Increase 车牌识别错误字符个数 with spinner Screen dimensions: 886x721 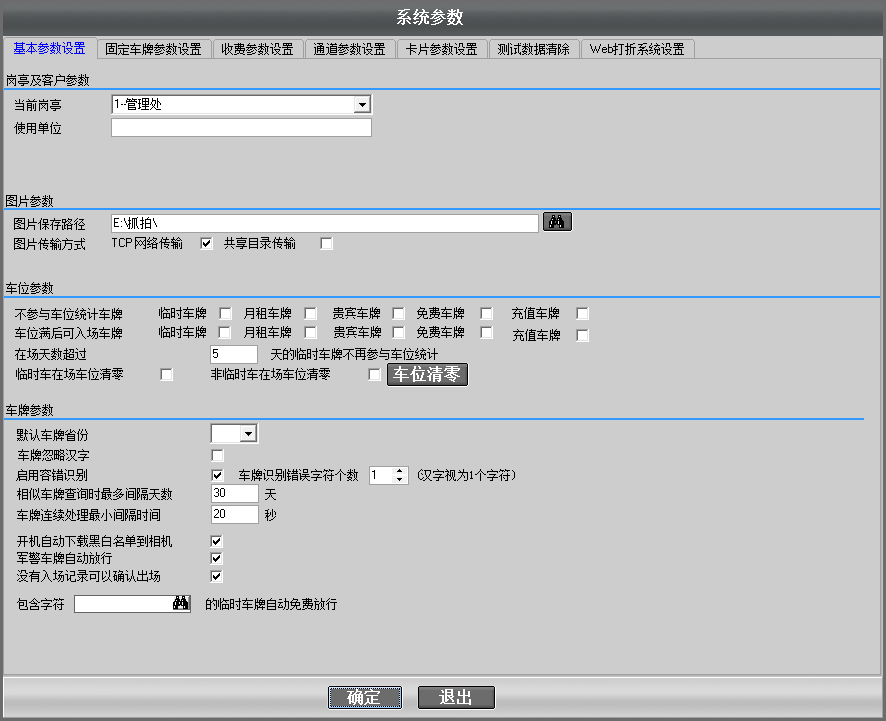click(x=400, y=471)
